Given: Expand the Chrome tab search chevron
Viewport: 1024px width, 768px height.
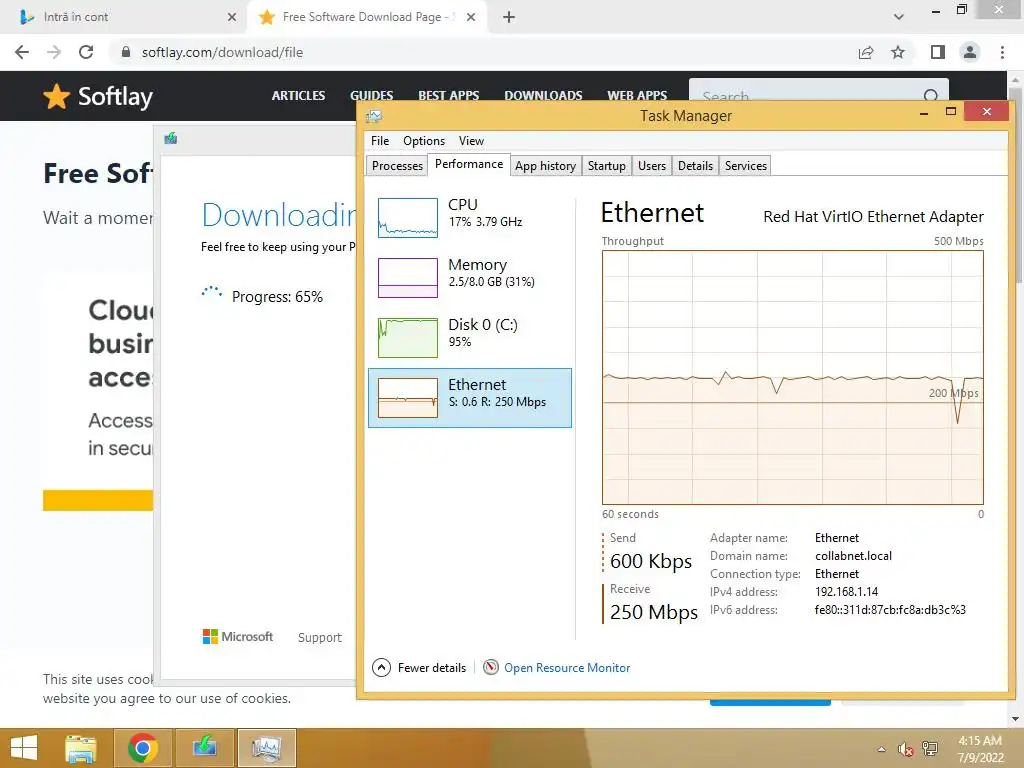Looking at the screenshot, I should pyautogui.click(x=899, y=17).
